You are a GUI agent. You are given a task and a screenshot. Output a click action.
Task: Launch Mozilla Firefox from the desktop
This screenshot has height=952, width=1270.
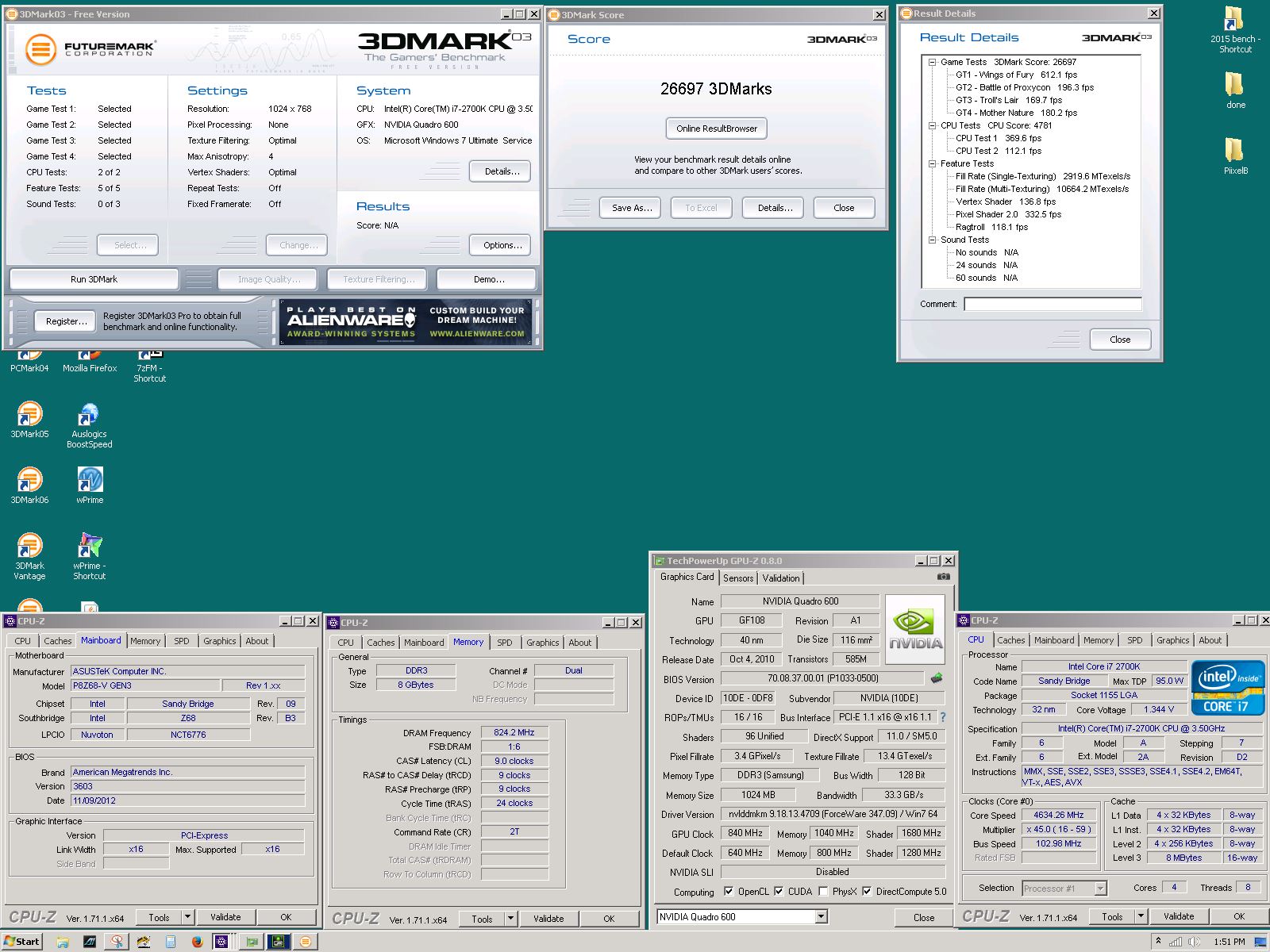[x=90, y=361]
